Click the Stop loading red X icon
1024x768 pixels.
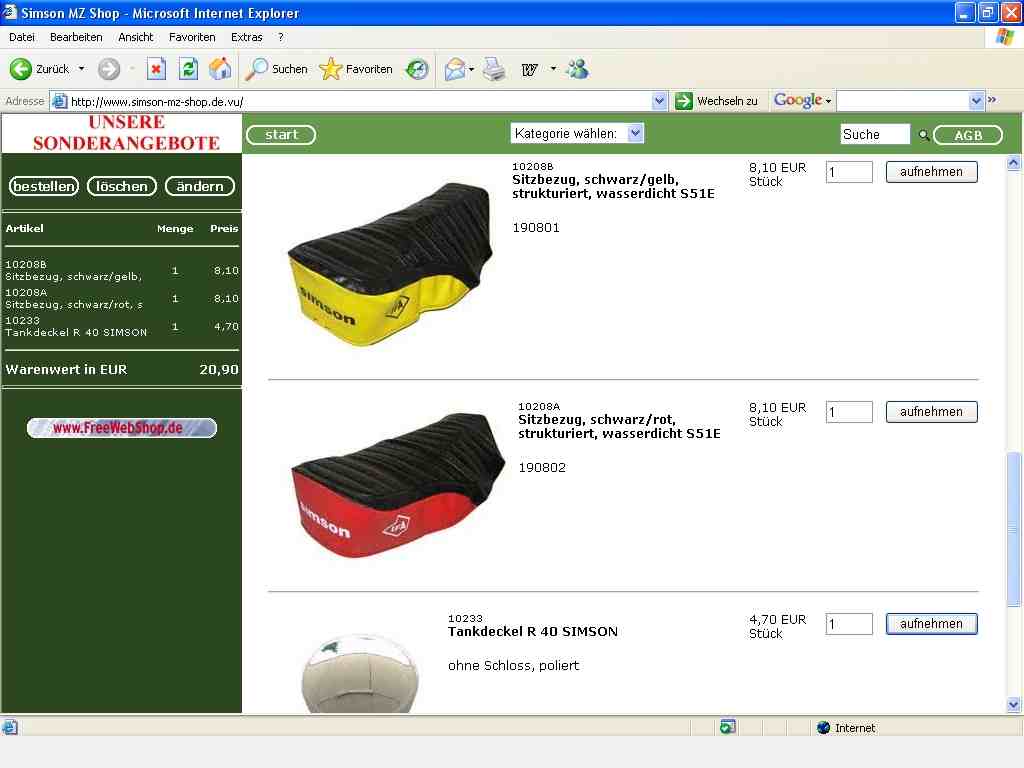[156, 69]
